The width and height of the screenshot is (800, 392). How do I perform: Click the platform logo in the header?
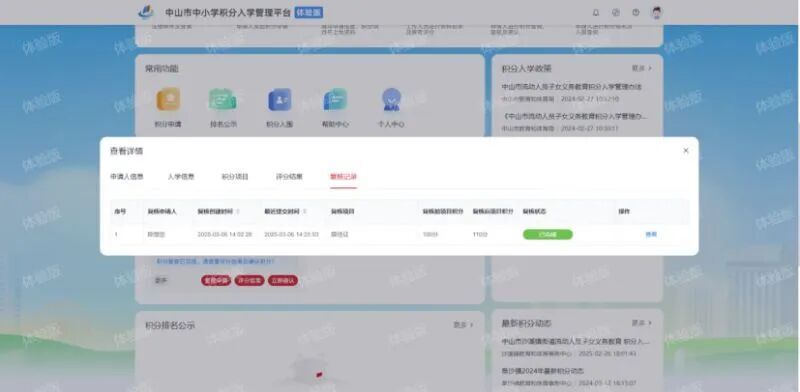click(146, 12)
